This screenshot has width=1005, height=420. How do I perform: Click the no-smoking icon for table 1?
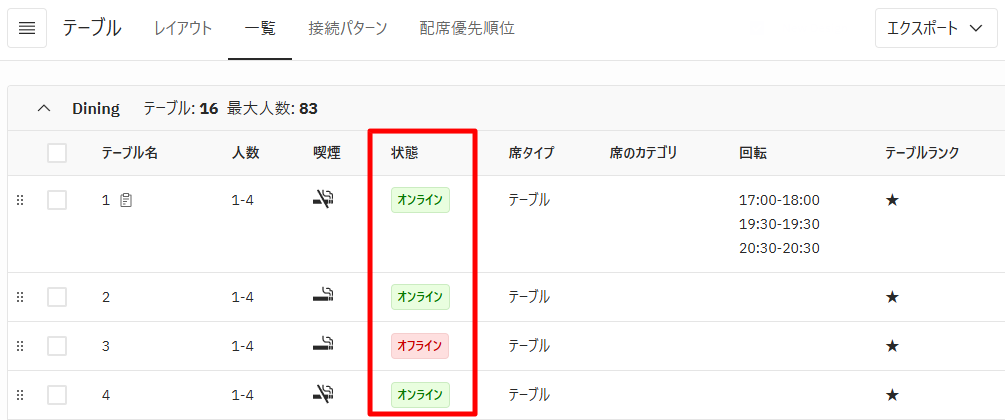coord(324,199)
